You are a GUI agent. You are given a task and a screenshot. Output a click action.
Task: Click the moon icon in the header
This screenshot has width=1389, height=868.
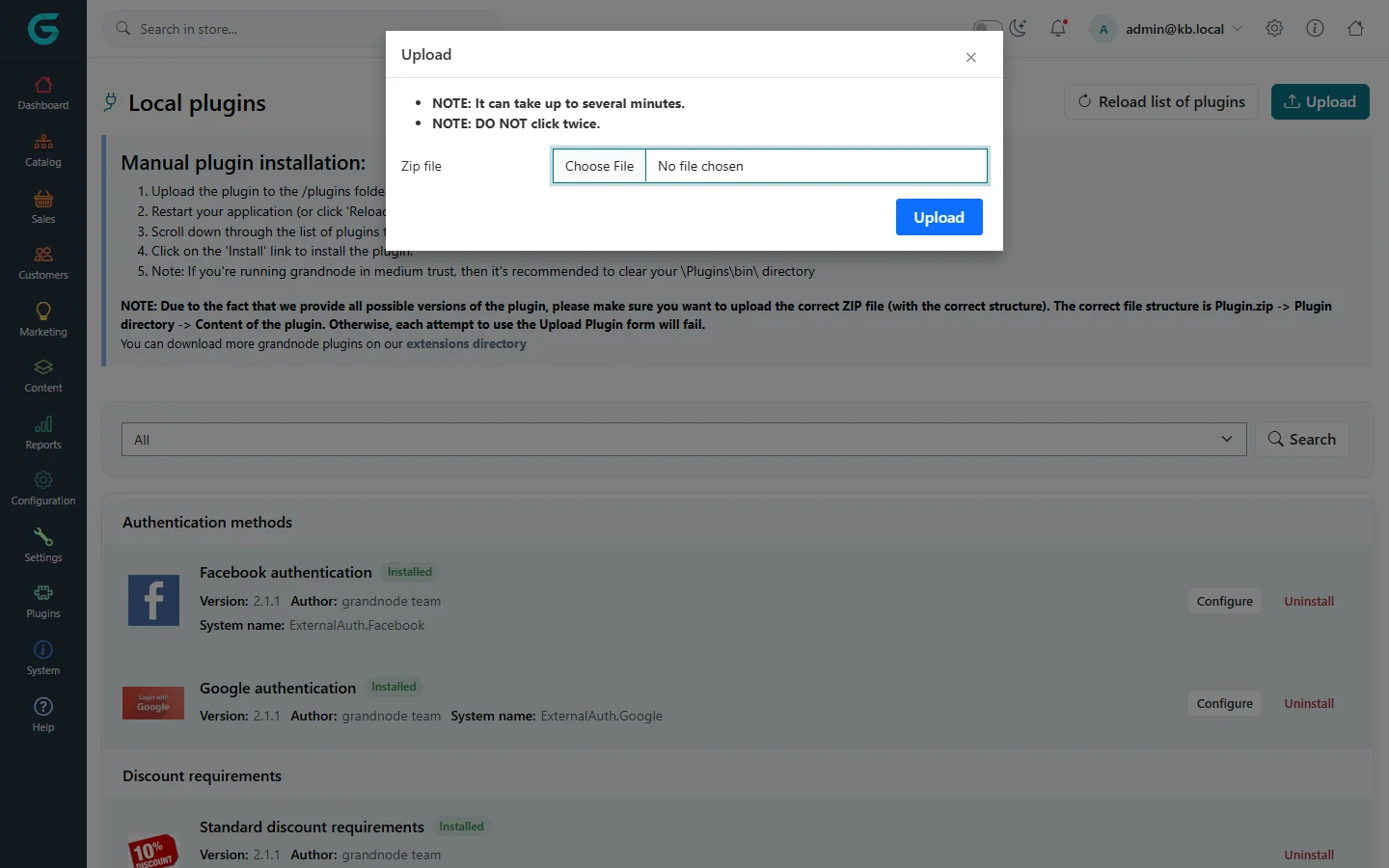click(1019, 29)
